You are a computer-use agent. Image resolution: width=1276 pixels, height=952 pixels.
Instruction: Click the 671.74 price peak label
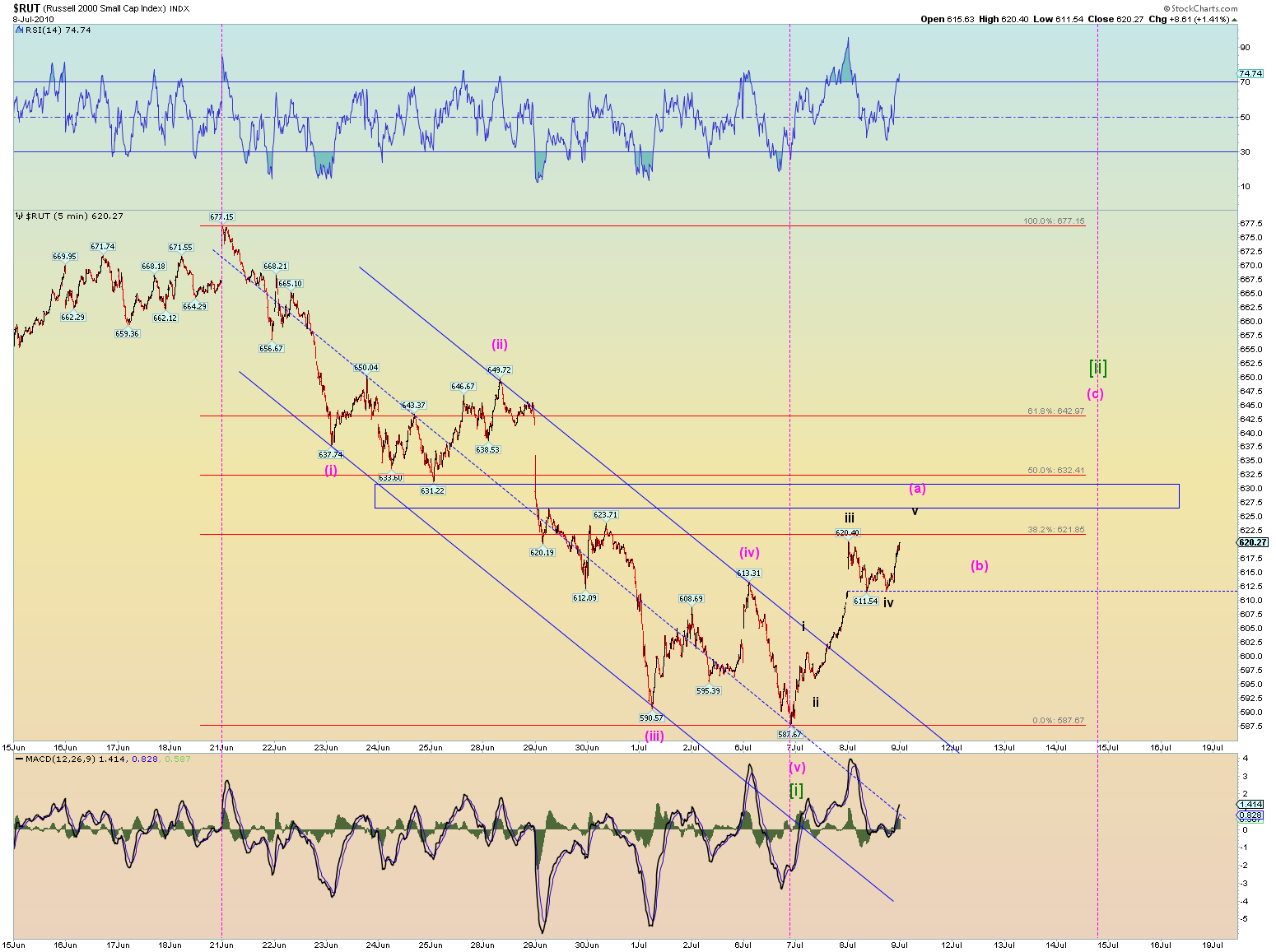coord(103,246)
